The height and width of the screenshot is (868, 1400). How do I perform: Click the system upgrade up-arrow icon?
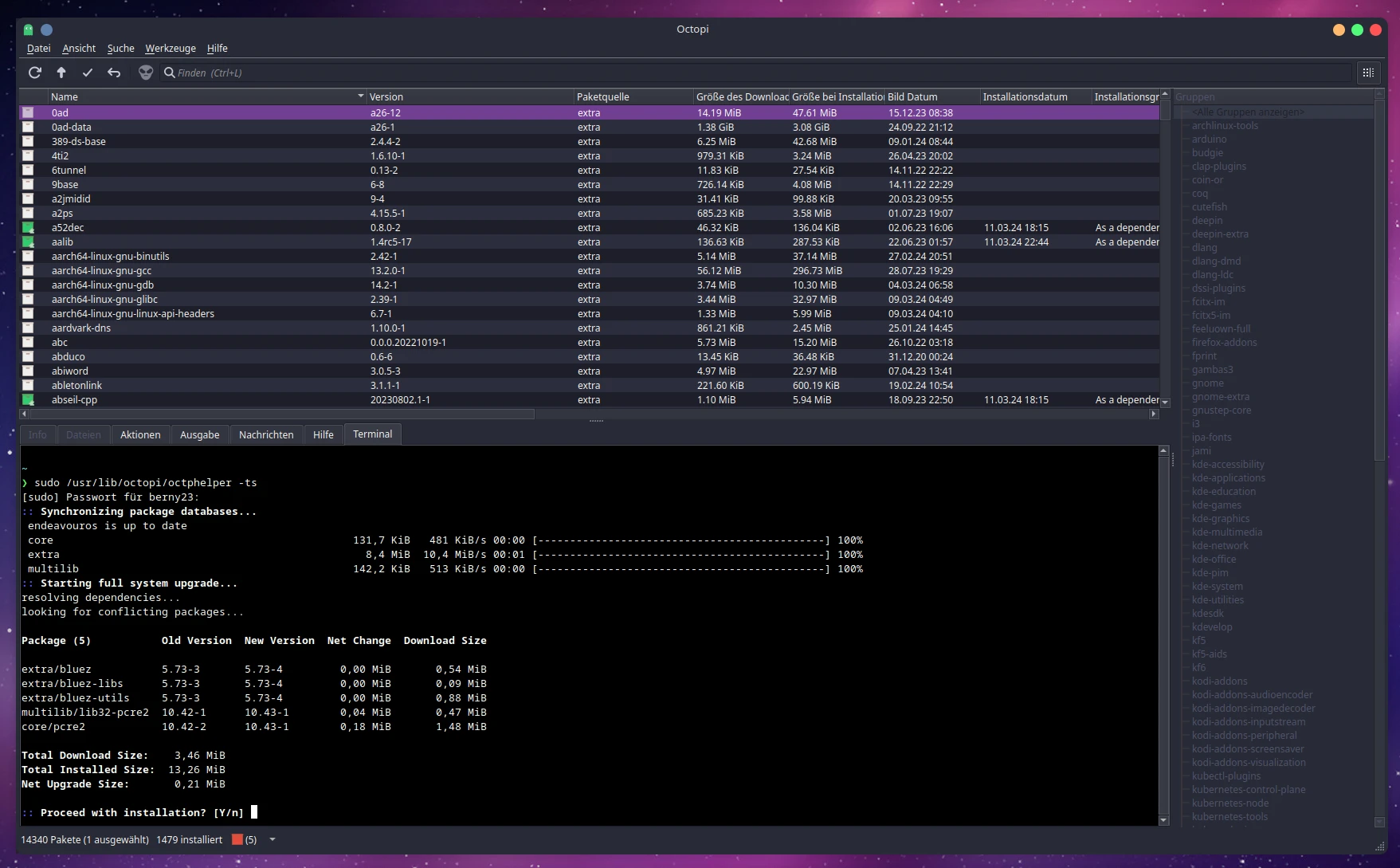[61, 73]
